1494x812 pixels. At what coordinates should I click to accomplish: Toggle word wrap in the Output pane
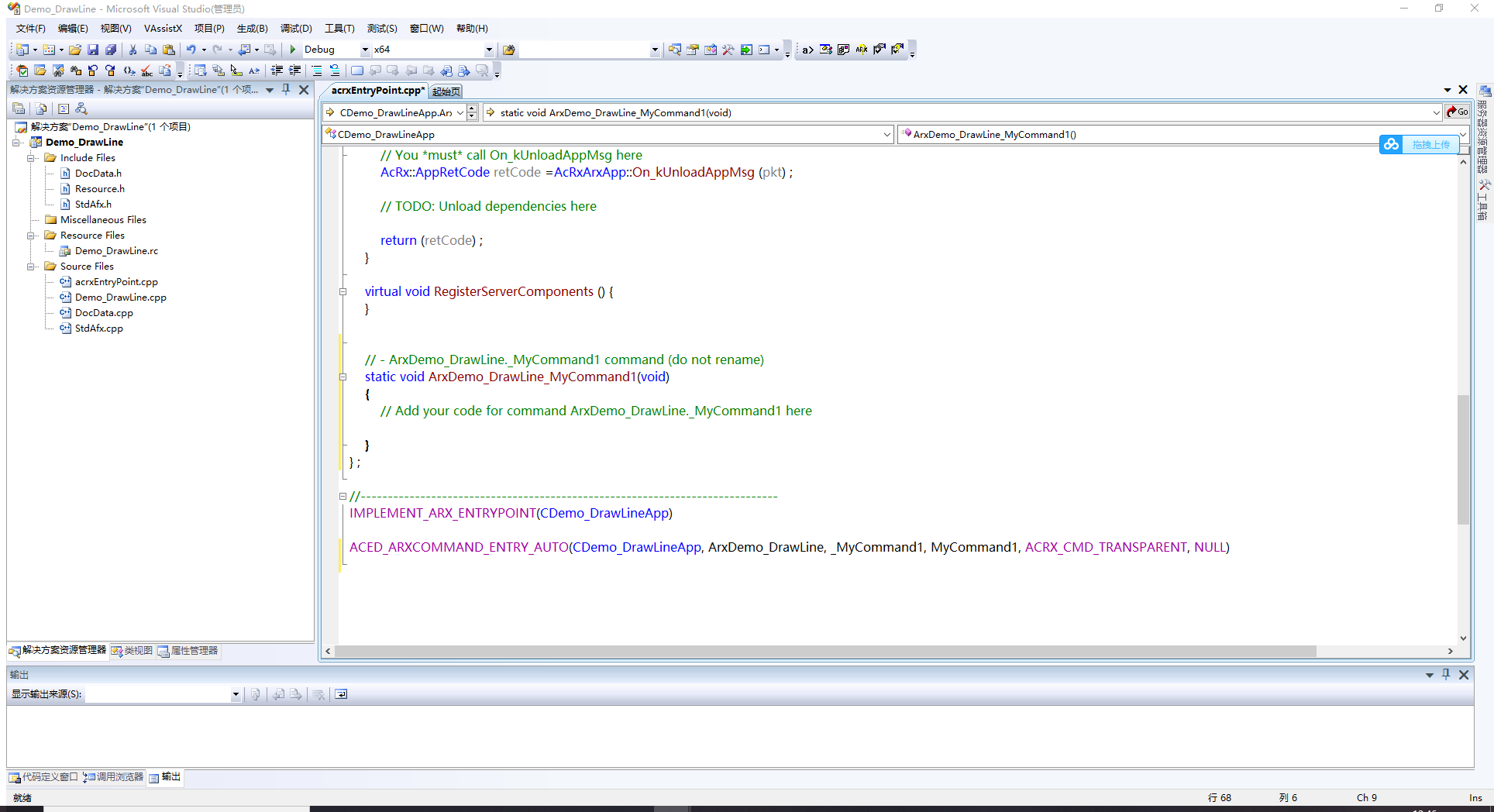click(x=342, y=694)
